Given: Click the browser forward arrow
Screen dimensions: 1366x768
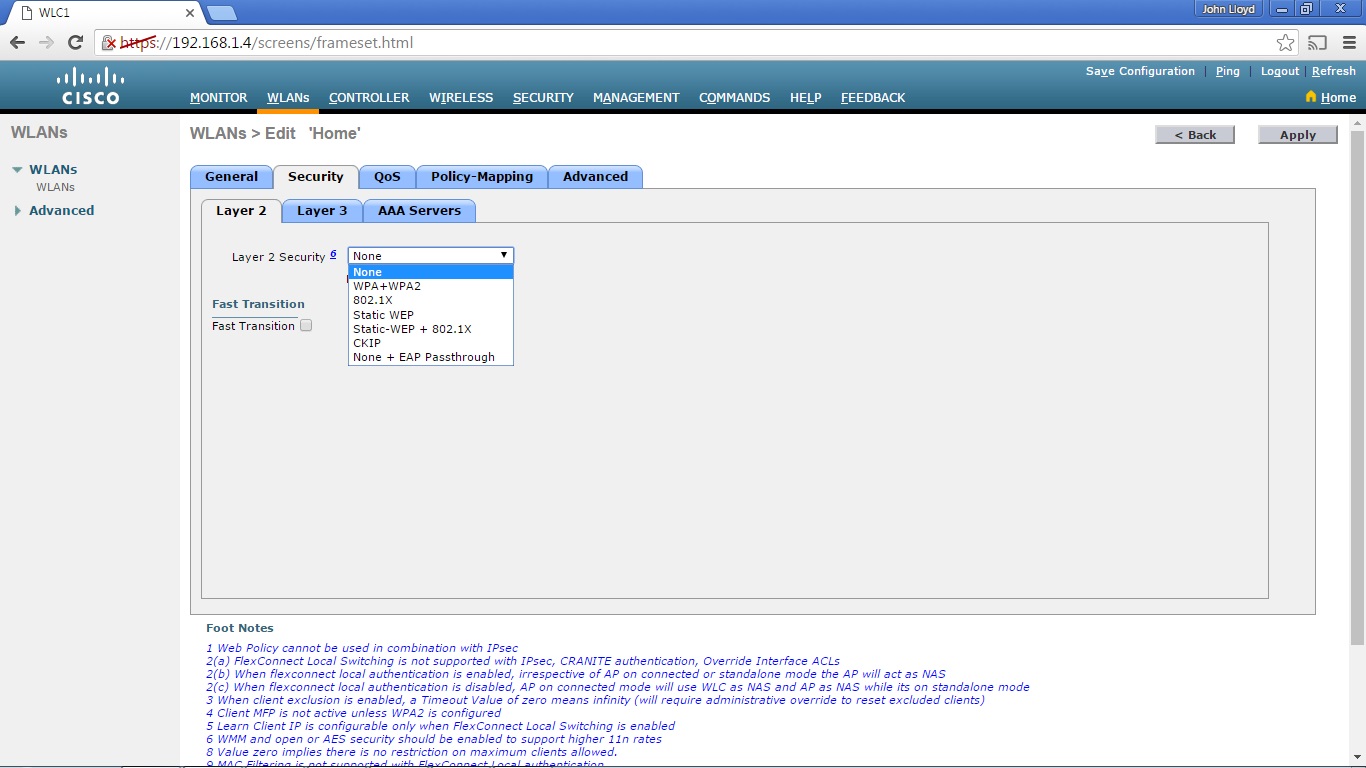Looking at the screenshot, I should pos(46,43).
